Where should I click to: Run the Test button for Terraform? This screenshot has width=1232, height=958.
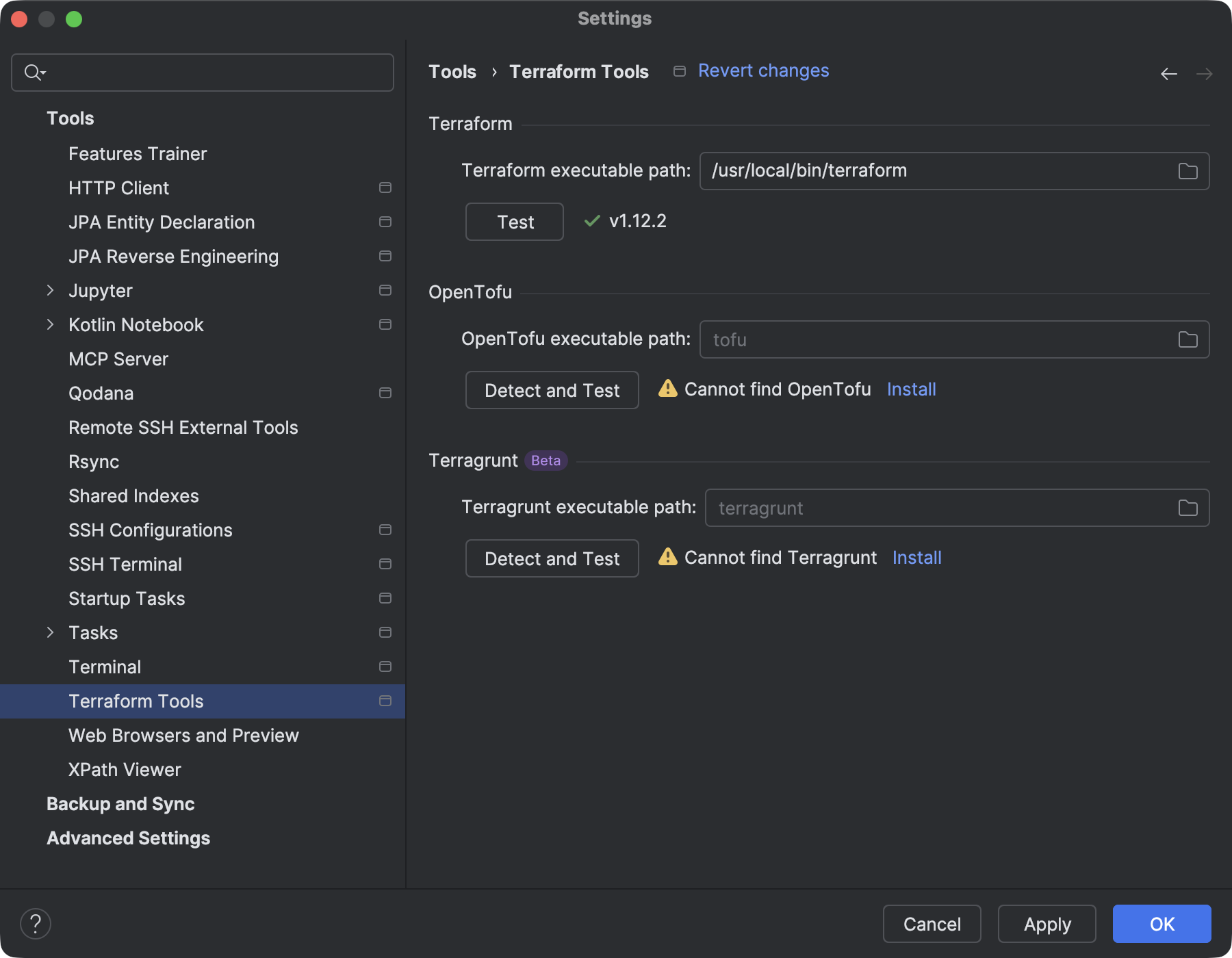(514, 221)
